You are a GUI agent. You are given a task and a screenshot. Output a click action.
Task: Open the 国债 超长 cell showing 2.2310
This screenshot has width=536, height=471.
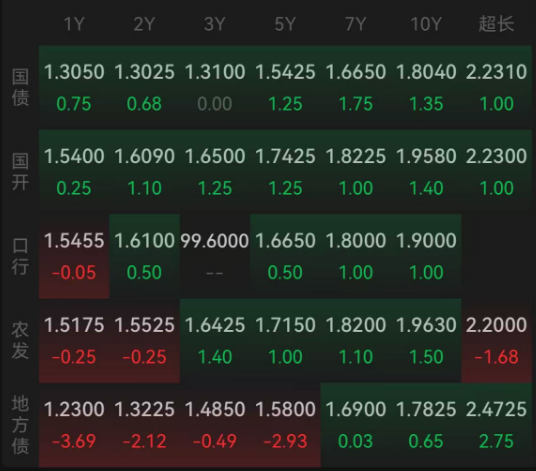497,87
